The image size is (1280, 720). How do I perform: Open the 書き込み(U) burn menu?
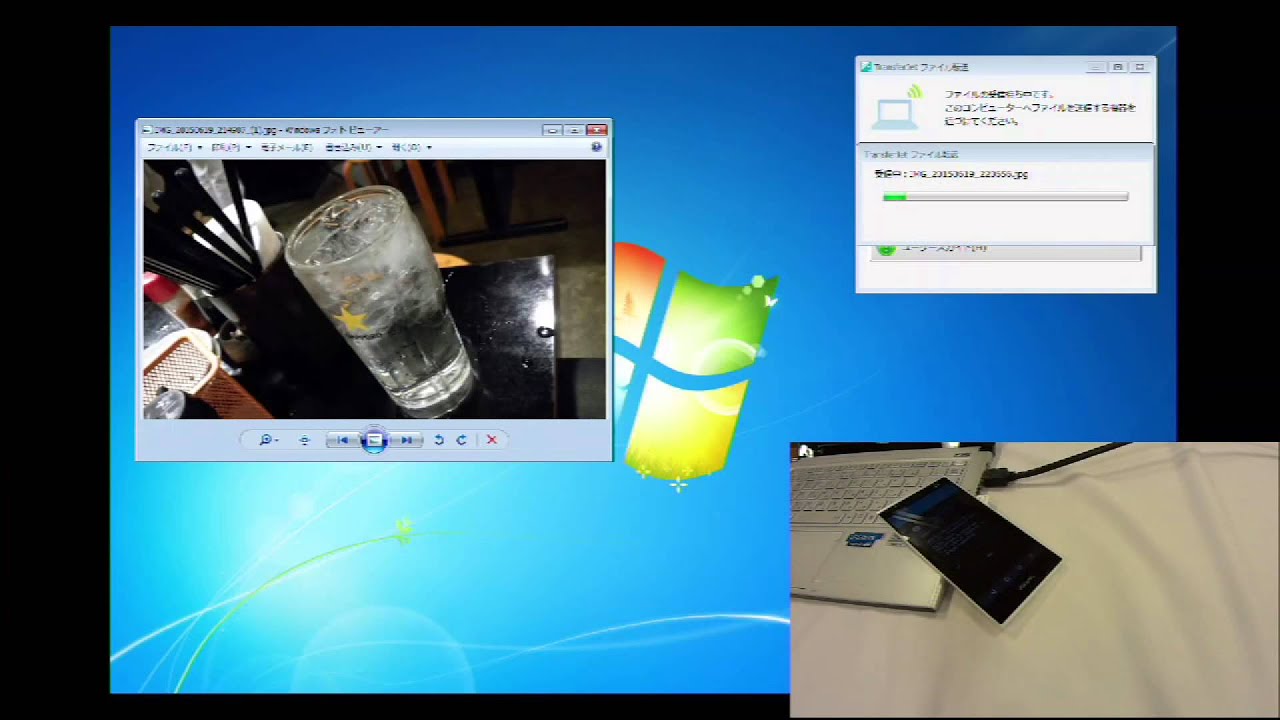coord(353,147)
